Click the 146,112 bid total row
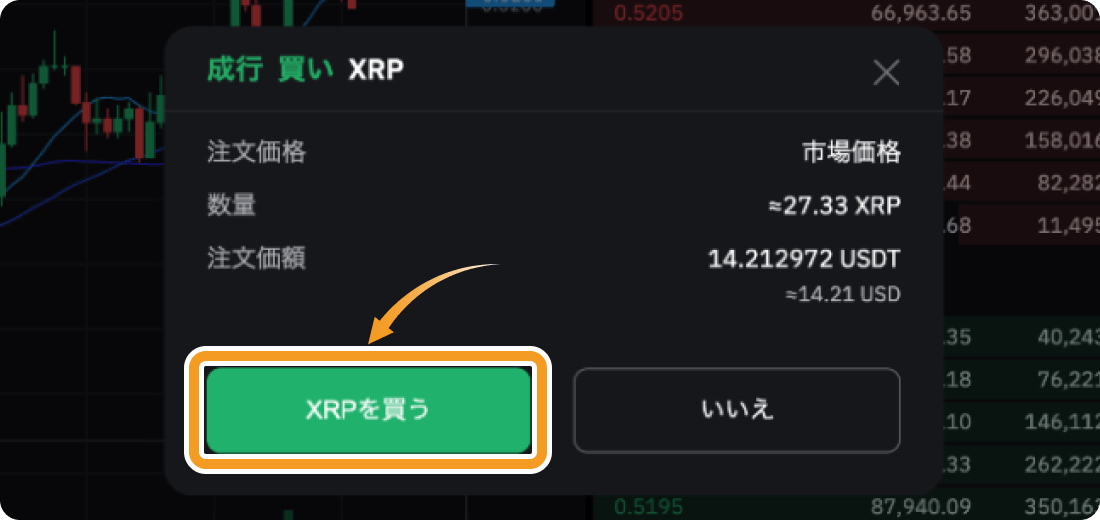The height and width of the screenshot is (520, 1100). point(1062,422)
